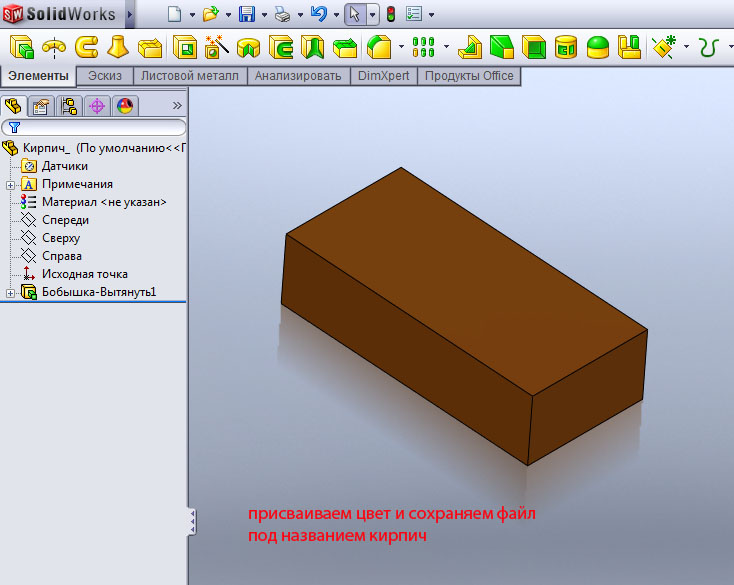Switch to the Эскиз tab
The width and height of the screenshot is (734, 585).
click(105, 76)
